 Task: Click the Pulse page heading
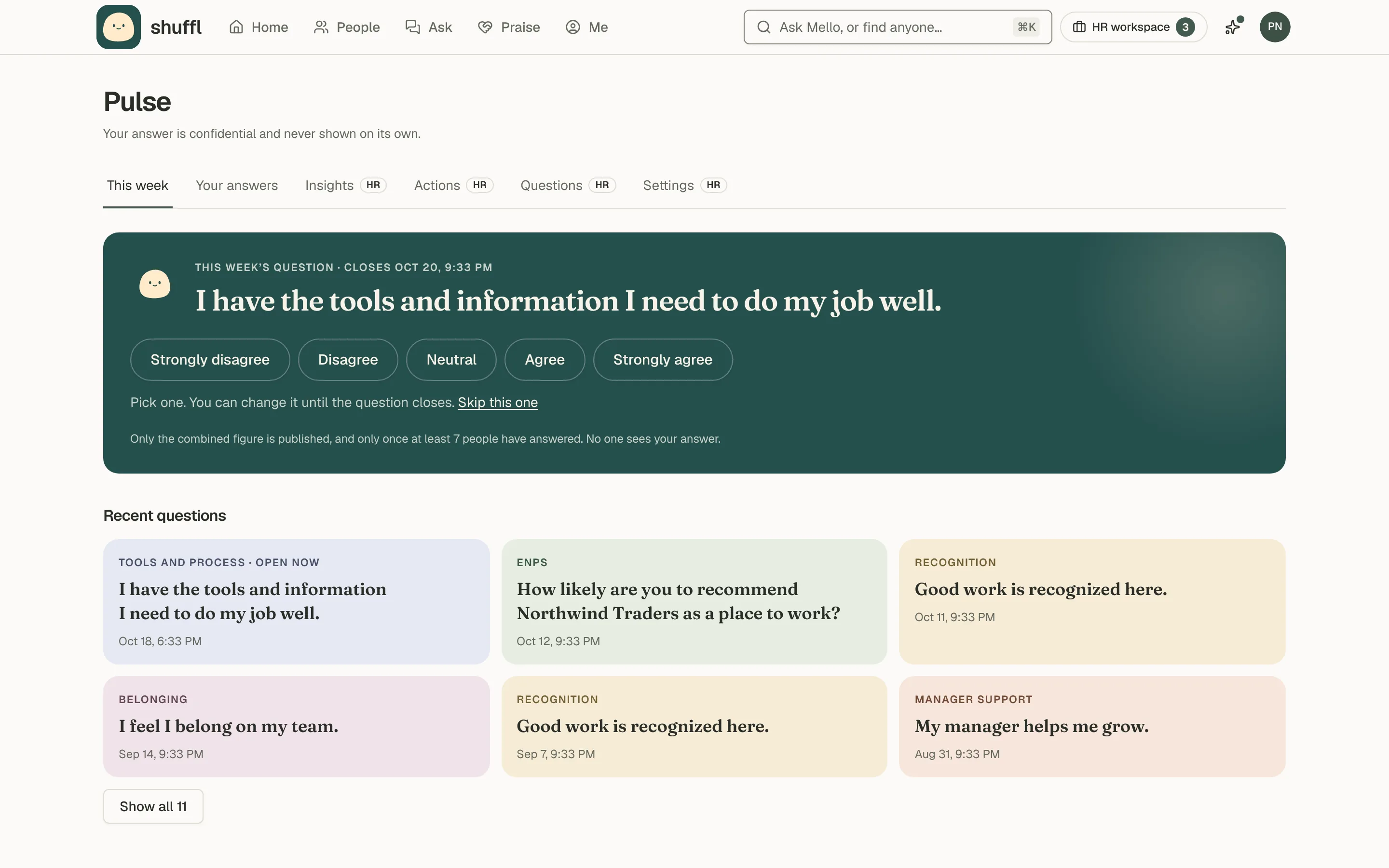(137, 102)
